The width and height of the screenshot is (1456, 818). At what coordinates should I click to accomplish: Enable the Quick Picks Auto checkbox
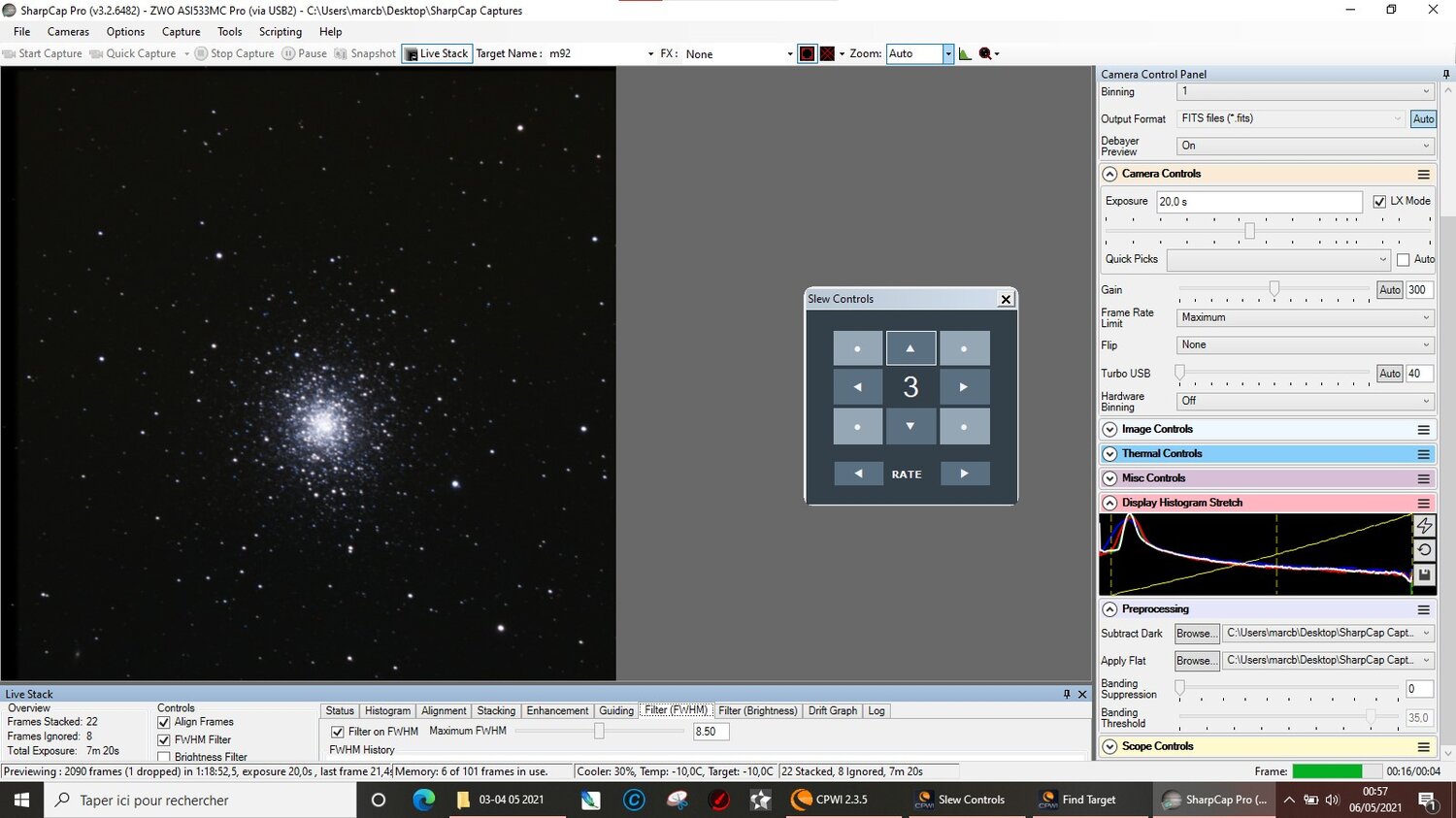click(x=1403, y=259)
